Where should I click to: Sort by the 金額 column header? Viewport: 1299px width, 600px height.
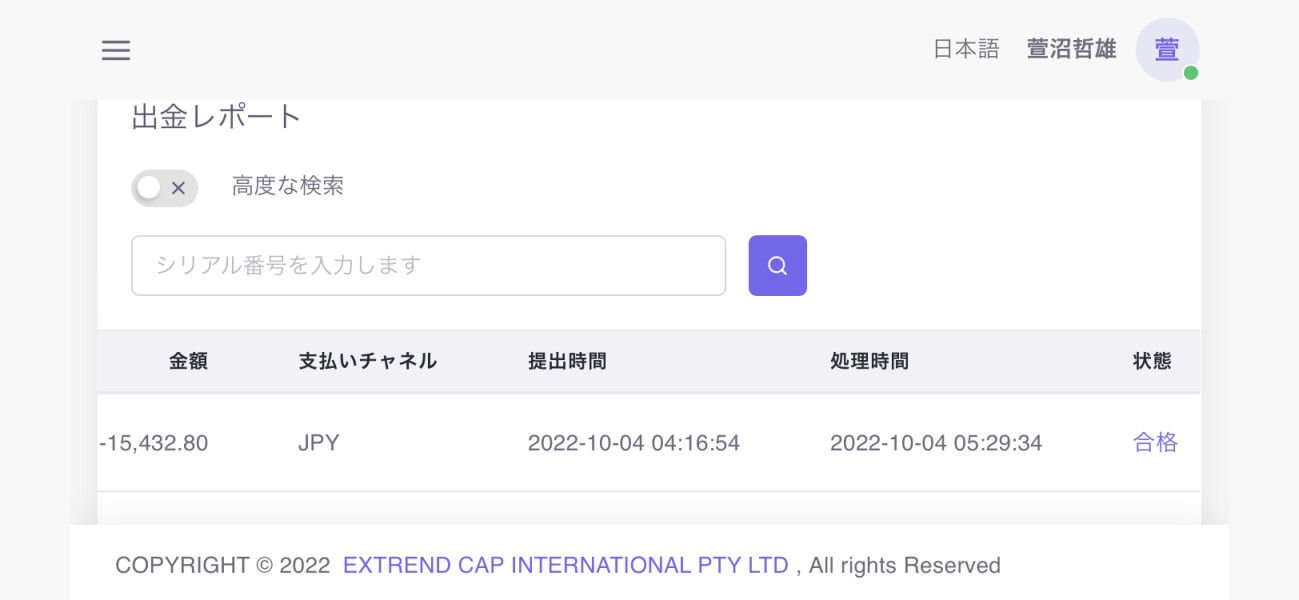(188, 361)
